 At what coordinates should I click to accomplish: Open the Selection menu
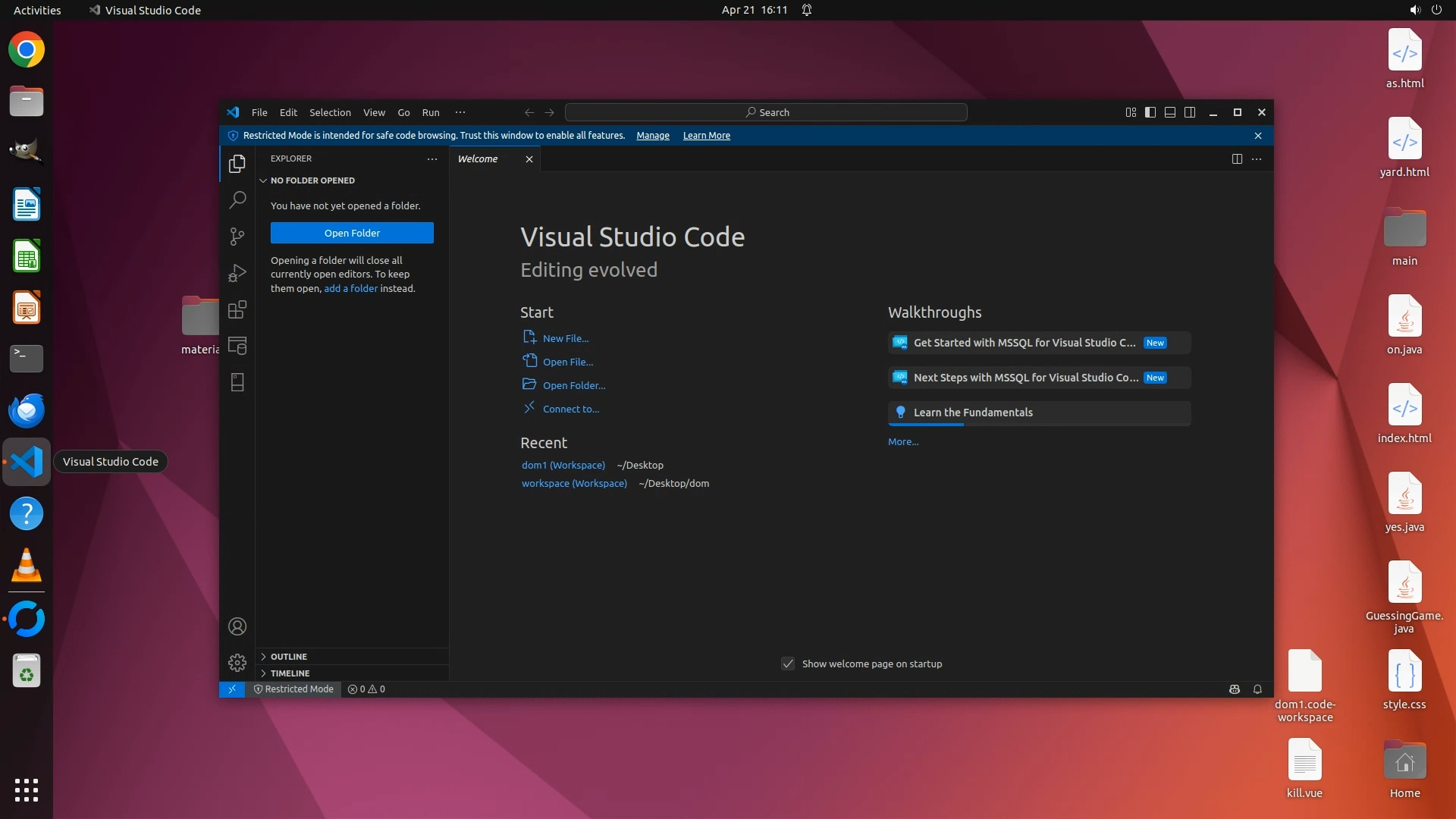pos(330,112)
